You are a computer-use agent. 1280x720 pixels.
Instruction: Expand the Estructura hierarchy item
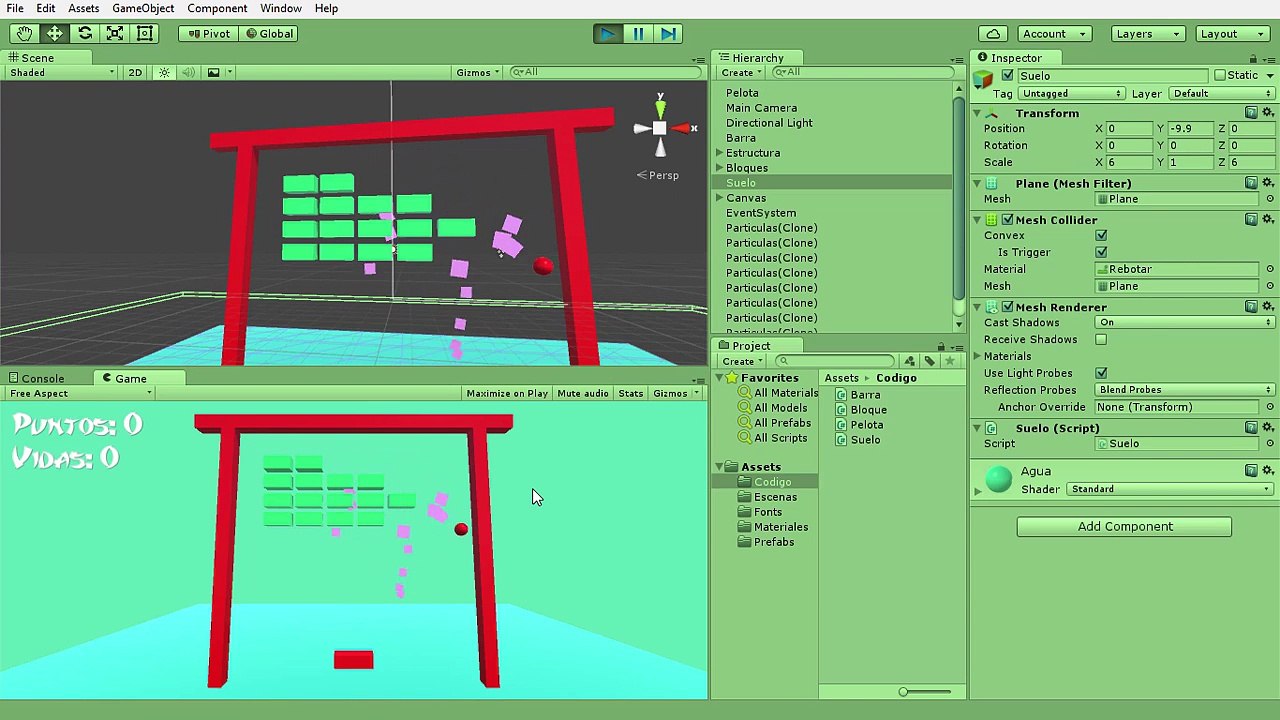tap(719, 153)
